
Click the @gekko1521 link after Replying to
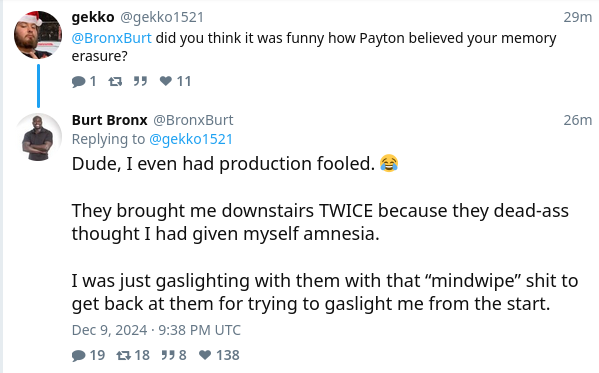[191, 139]
